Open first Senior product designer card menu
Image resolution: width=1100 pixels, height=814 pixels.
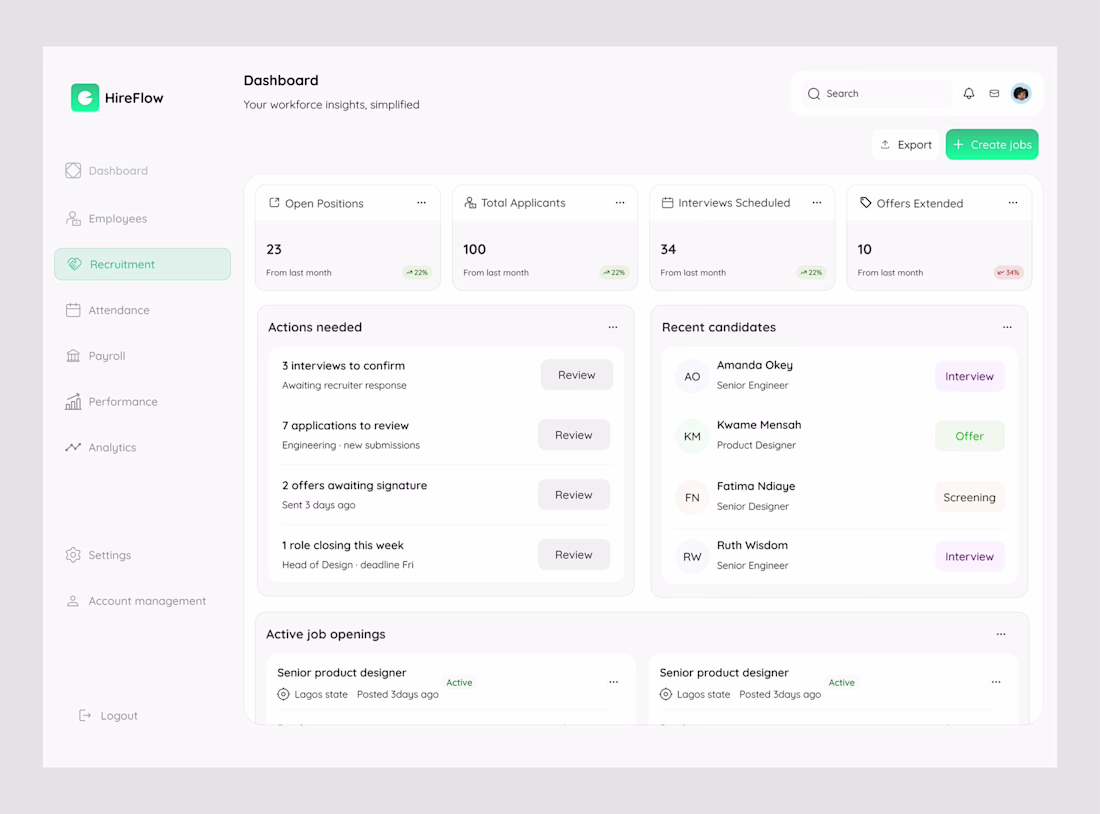tap(614, 682)
